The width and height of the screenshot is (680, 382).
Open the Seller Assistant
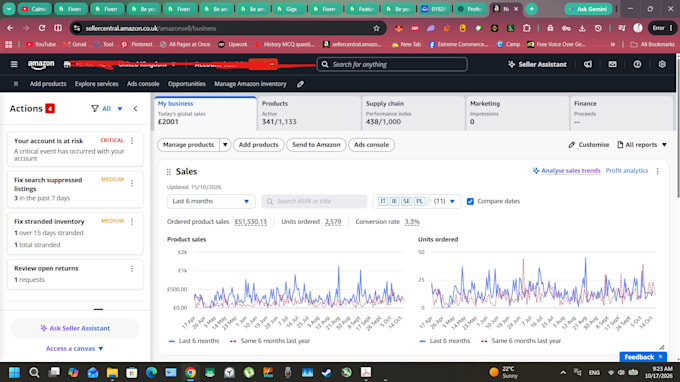537,64
